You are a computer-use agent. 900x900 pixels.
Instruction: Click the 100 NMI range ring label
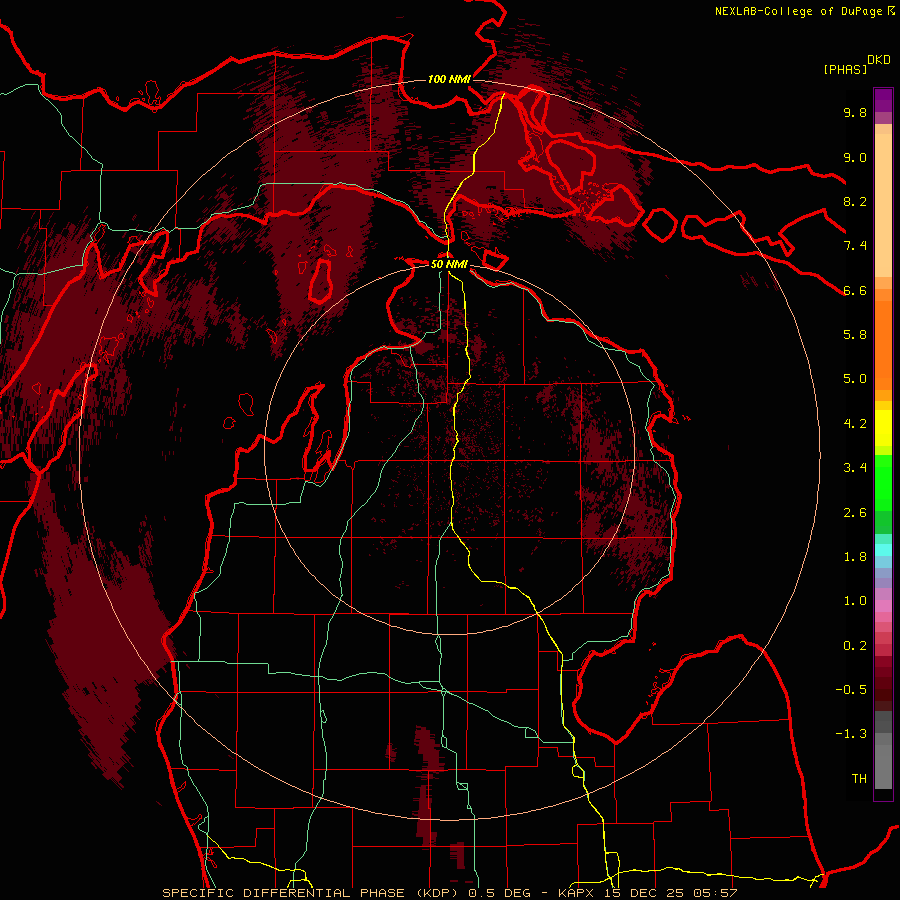click(449, 79)
